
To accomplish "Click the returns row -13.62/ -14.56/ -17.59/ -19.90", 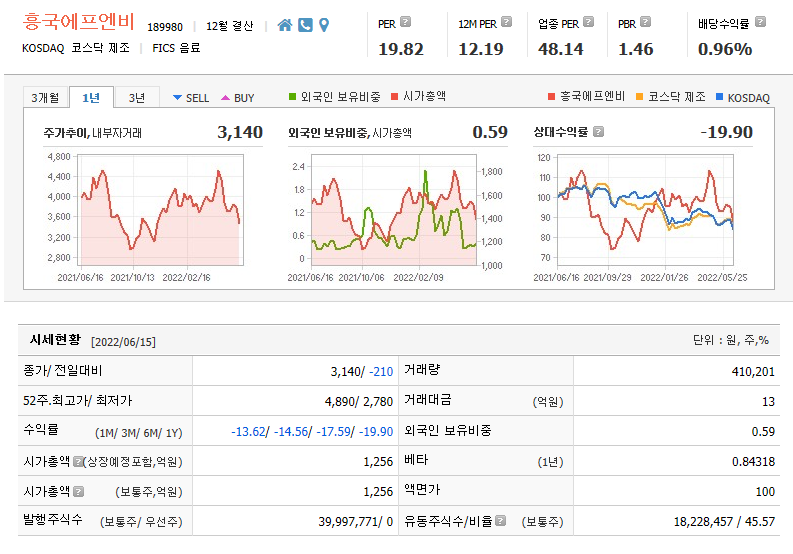I will (x=312, y=432).
